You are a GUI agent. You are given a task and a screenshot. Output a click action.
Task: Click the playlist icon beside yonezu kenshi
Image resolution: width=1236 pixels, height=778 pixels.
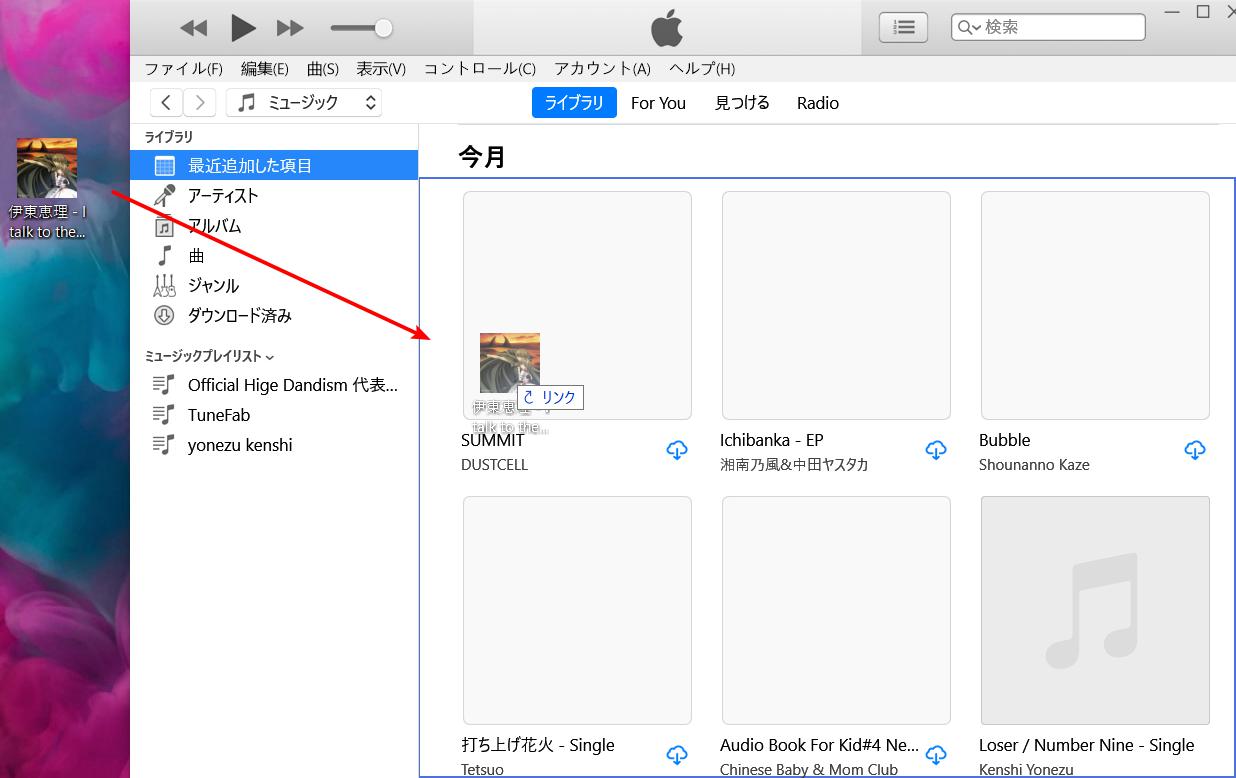(x=163, y=445)
